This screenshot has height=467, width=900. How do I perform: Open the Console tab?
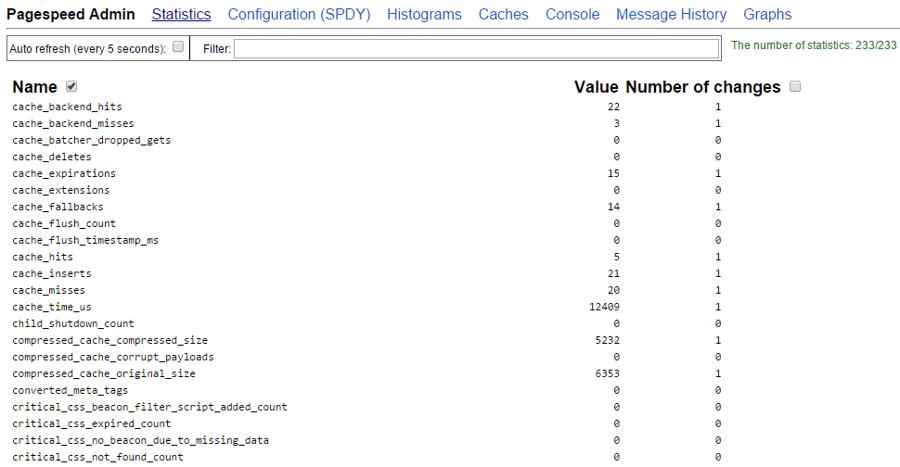coord(572,14)
